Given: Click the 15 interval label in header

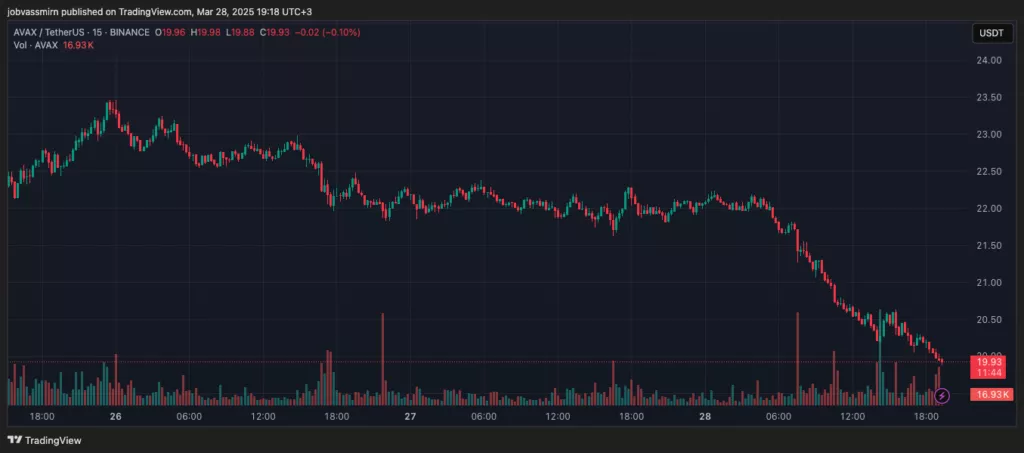Looking at the screenshot, I should pyautogui.click(x=97, y=32).
